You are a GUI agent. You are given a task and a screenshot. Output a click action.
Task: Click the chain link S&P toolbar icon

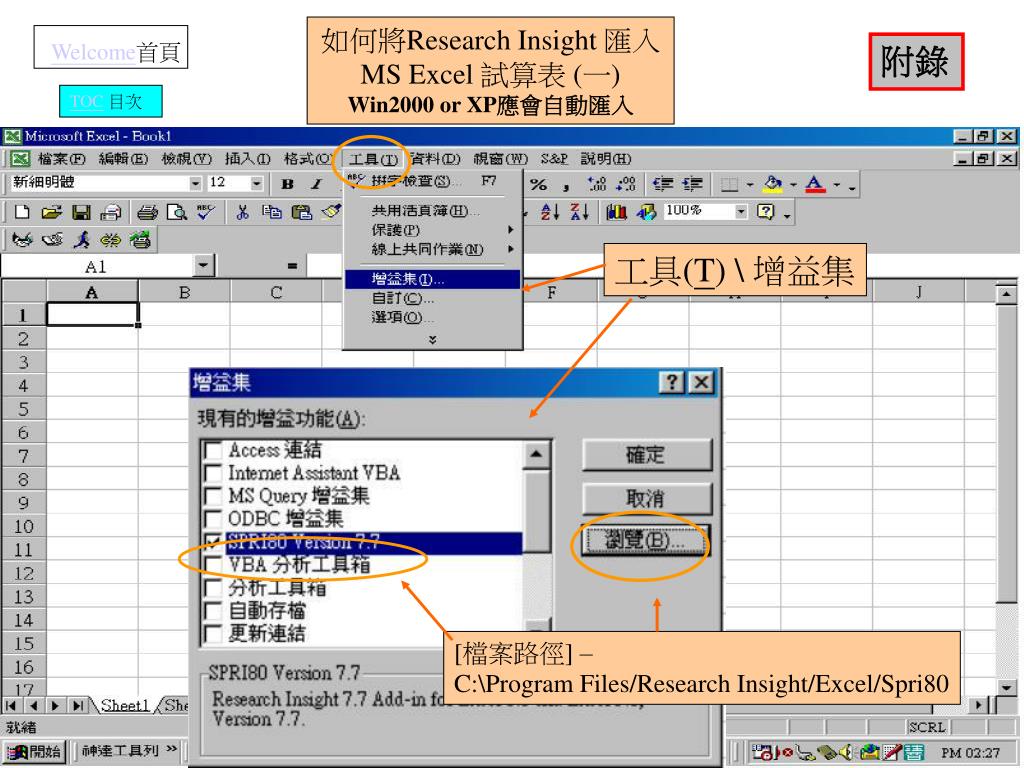(x=110, y=240)
